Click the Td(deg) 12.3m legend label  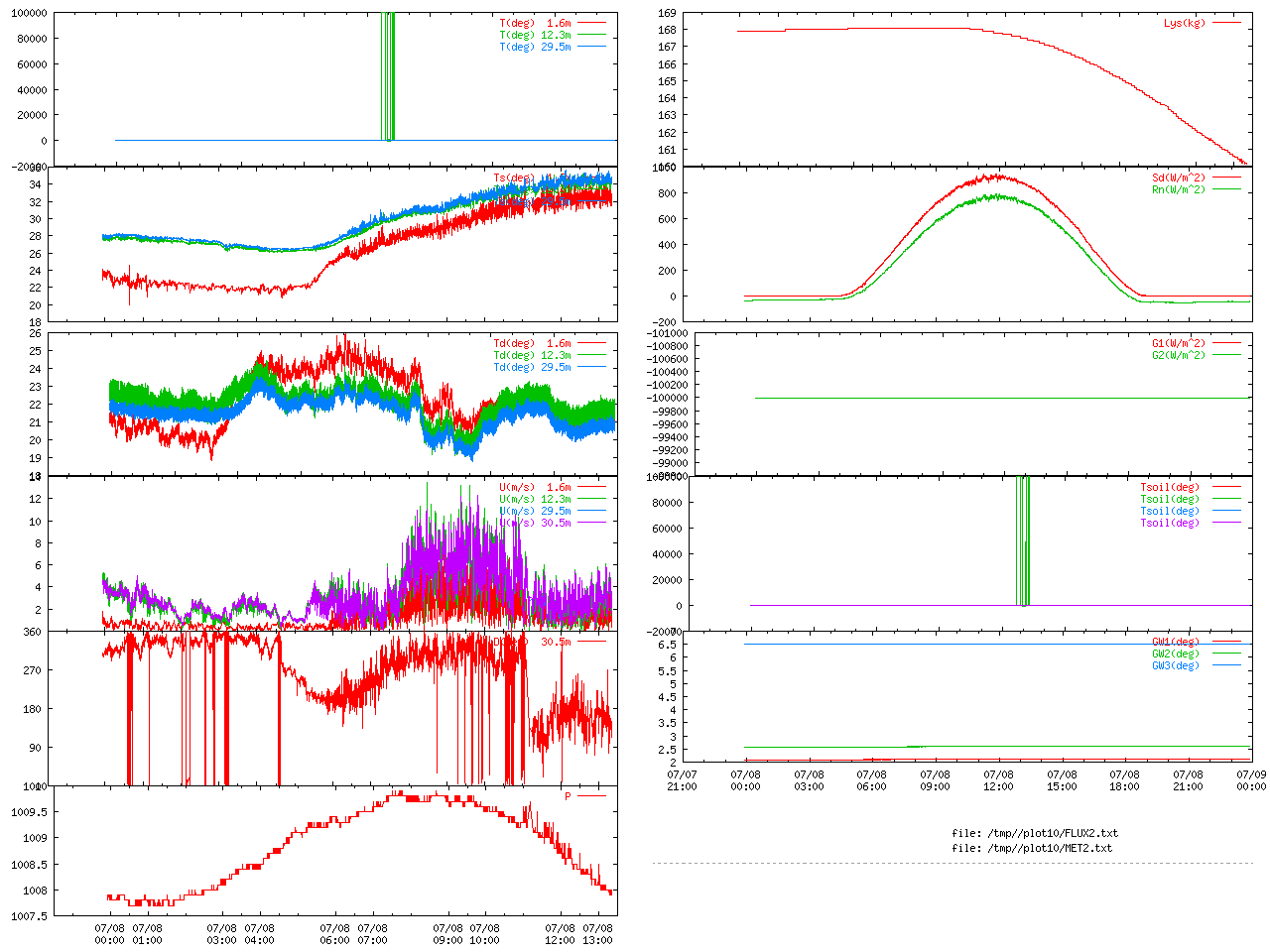pos(532,355)
